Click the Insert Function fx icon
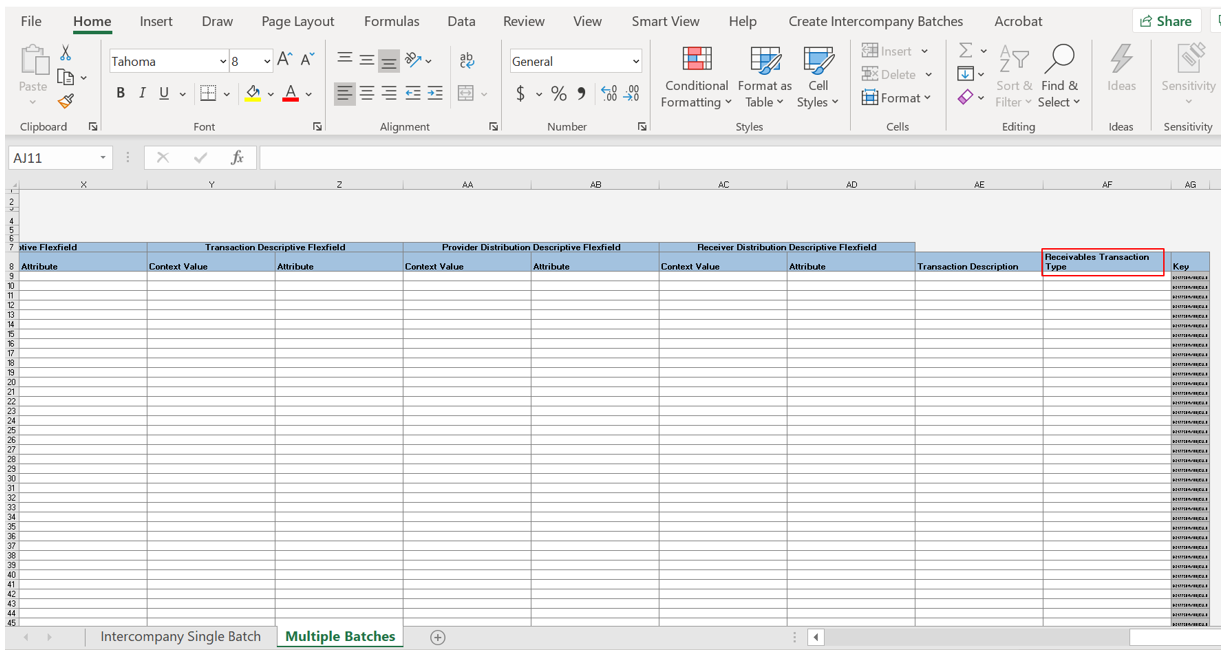The image size is (1224, 650). click(237, 158)
